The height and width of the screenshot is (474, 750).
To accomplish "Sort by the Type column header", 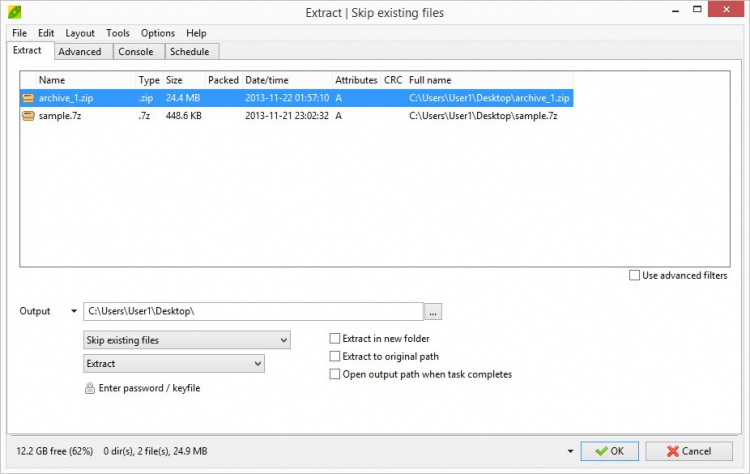I will pyautogui.click(x=149, y=80).
